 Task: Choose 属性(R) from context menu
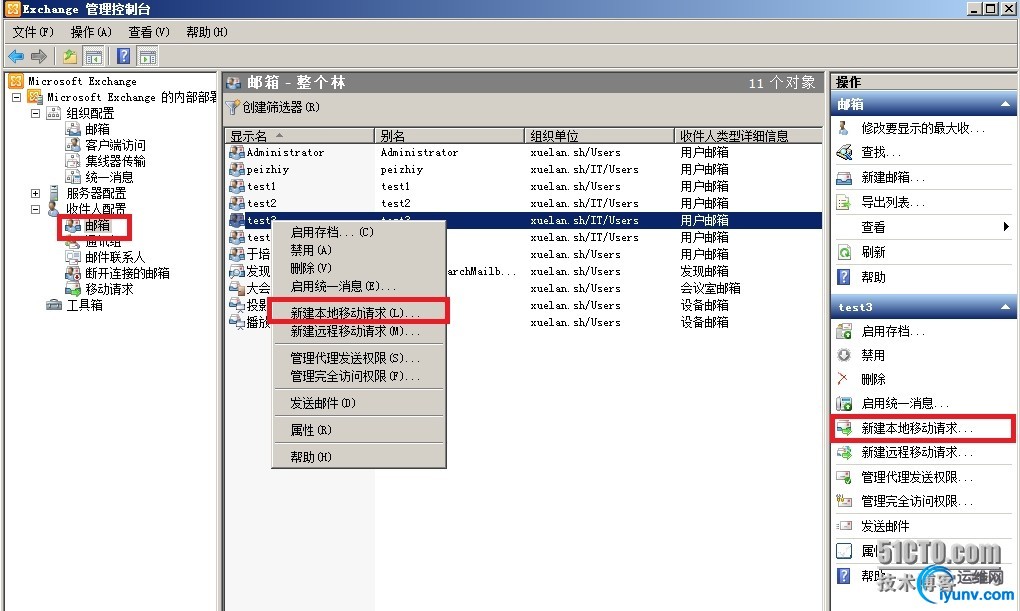pyautogui.click(x=359, y=430)
